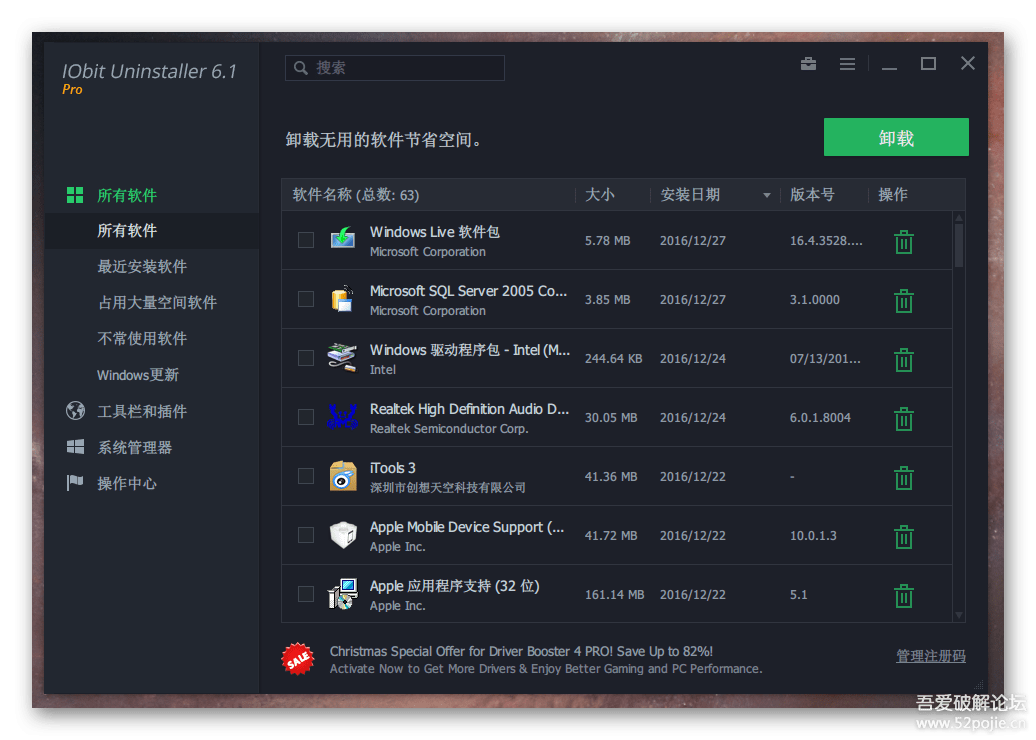Click the Intel driver package icon

point(342,357)
